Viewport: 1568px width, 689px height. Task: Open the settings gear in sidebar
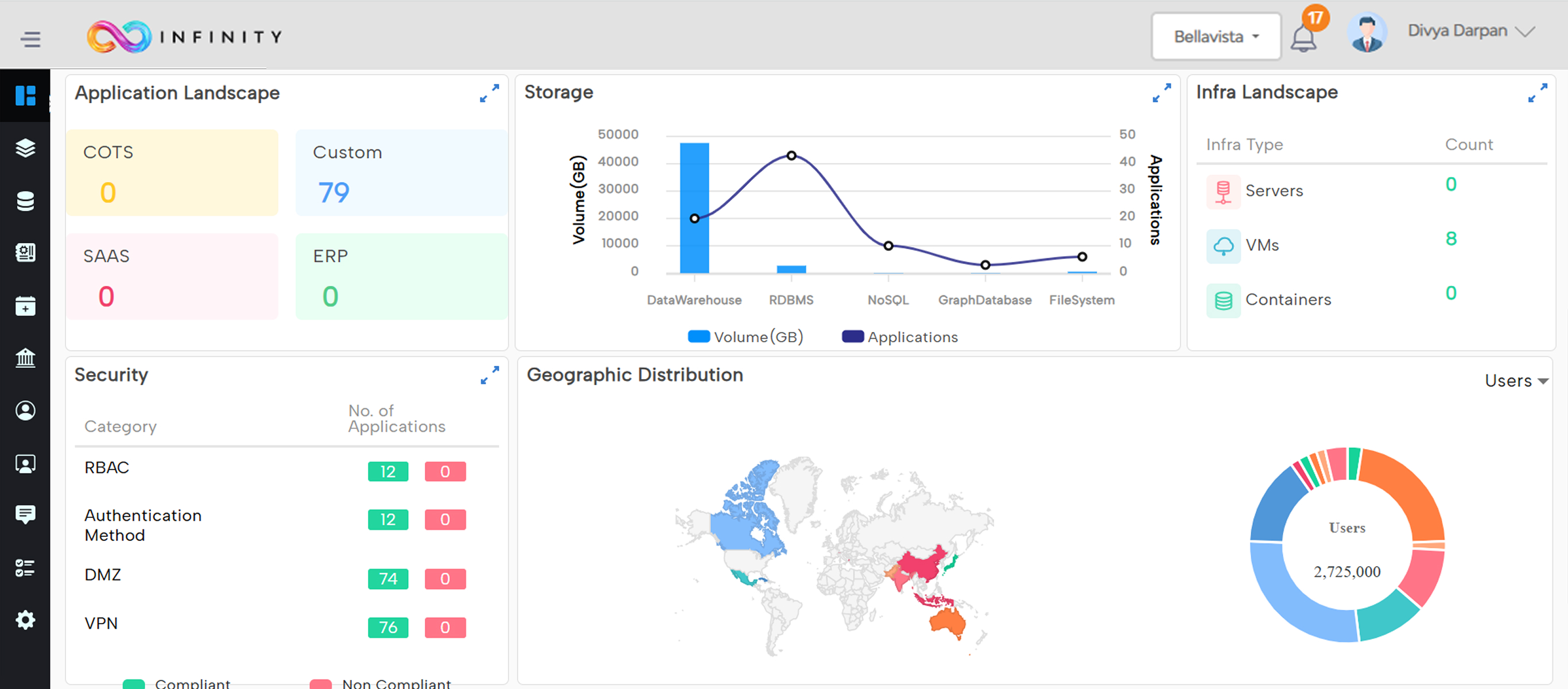pyautogui.click(x=25, y=620)
